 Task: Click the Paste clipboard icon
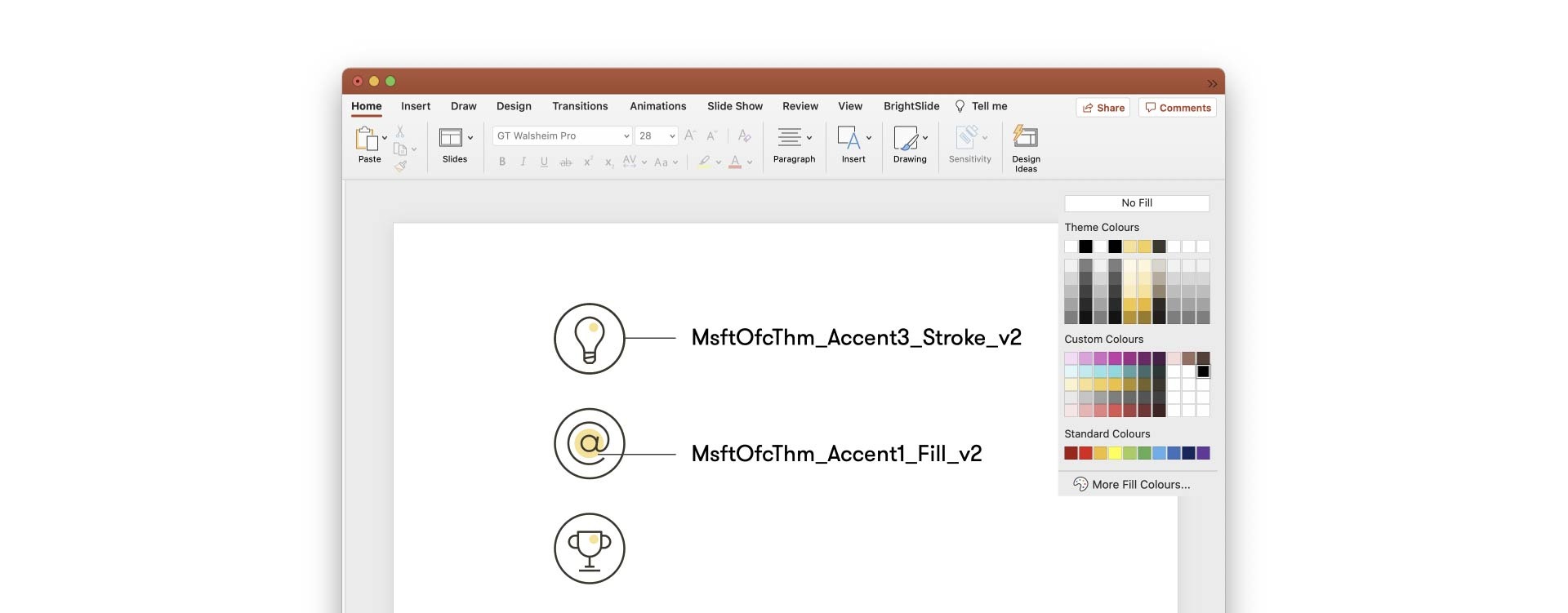coord(367,139)
